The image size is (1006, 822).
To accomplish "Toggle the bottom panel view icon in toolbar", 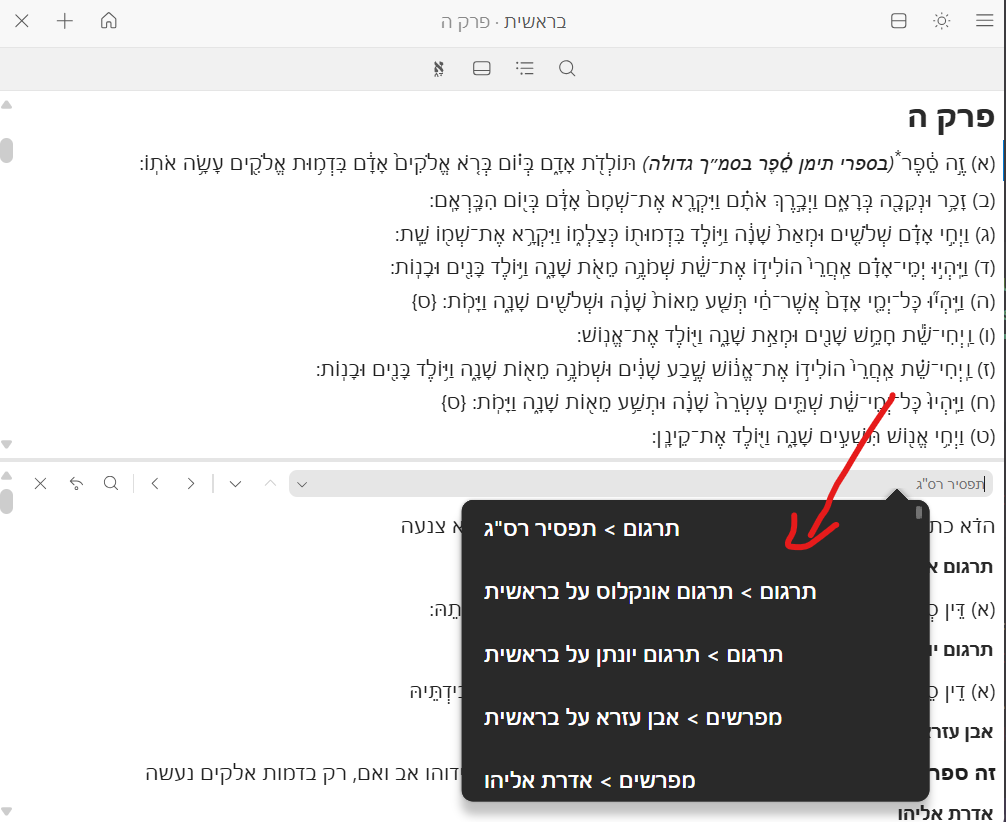I will (481, 68).
